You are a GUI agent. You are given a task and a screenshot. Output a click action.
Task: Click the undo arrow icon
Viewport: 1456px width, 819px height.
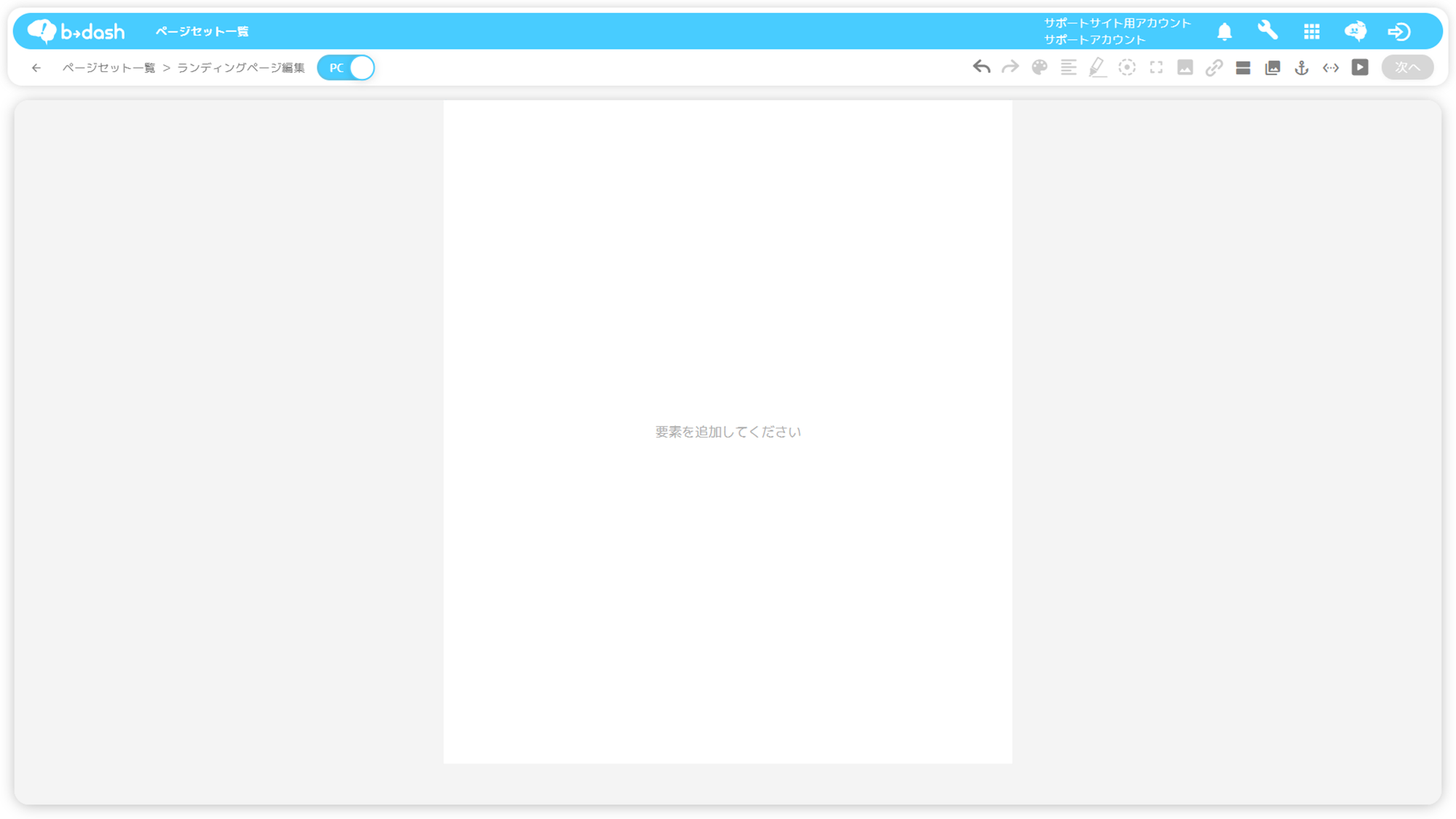[981, 68]
